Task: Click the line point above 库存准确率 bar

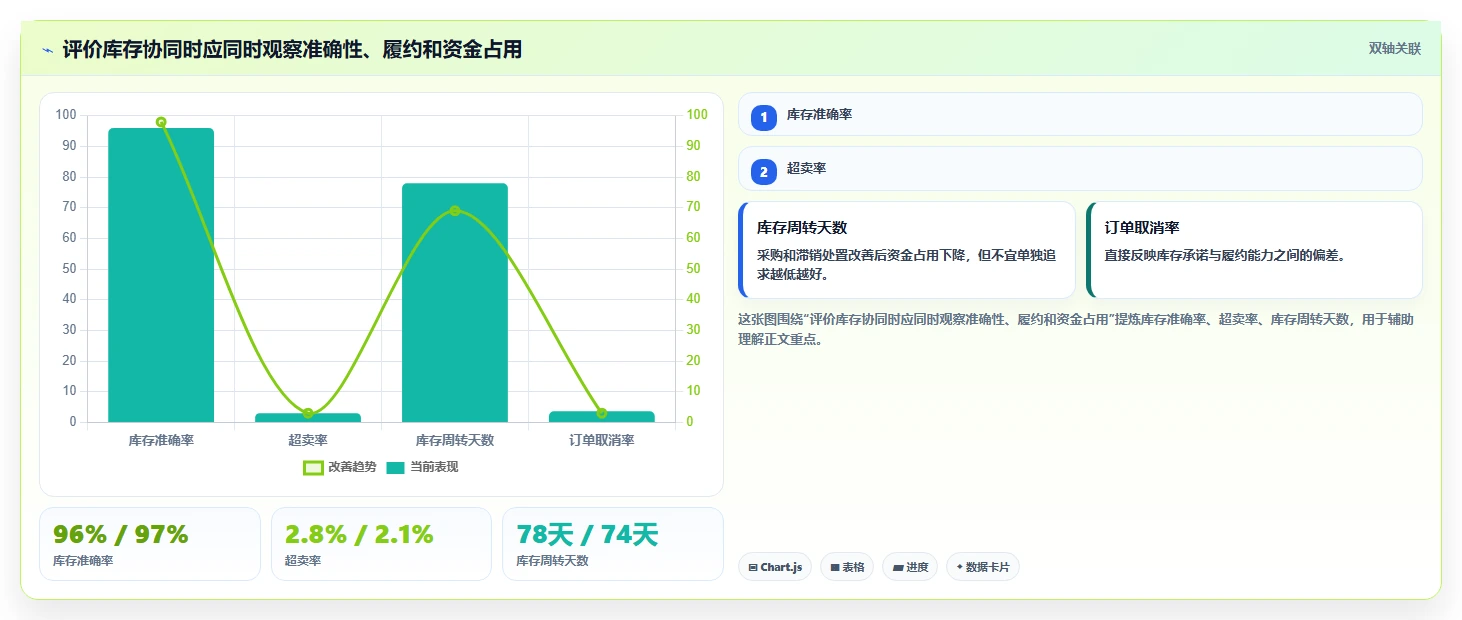Action: pos(161,122)
